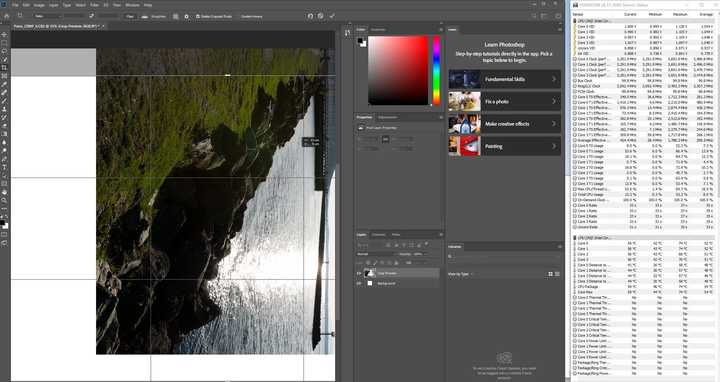Screen dimensions: 720x382
Task: Select the Lasso tool
Action: [x=4, y=51]
